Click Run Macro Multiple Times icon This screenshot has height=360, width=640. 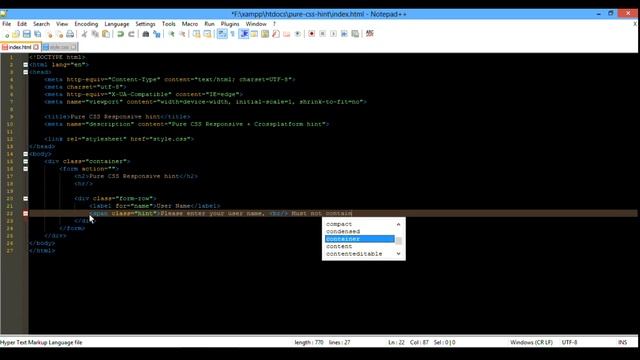coord(344,34)
